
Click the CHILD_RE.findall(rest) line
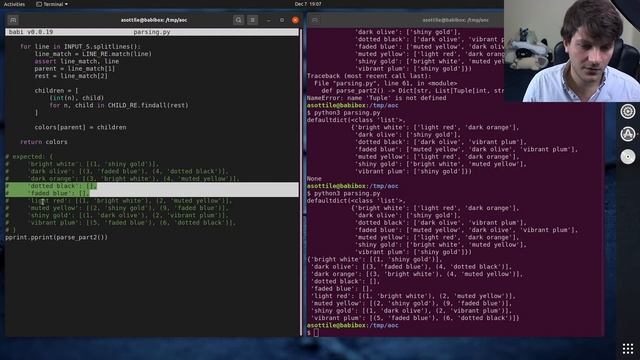119,105
